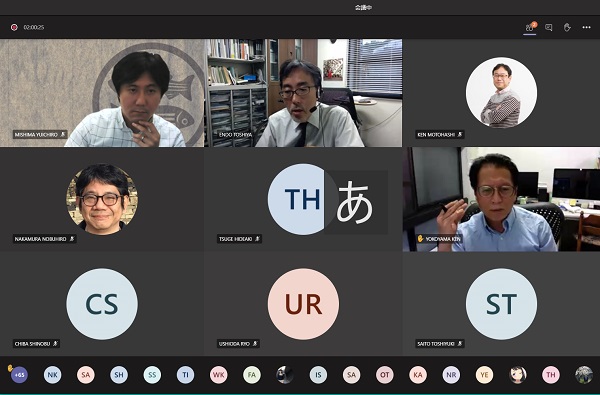Select the OT participant avatar
The width and height of the screenshot is (600, 395).
pyautogui.click(x=385, y=375)
